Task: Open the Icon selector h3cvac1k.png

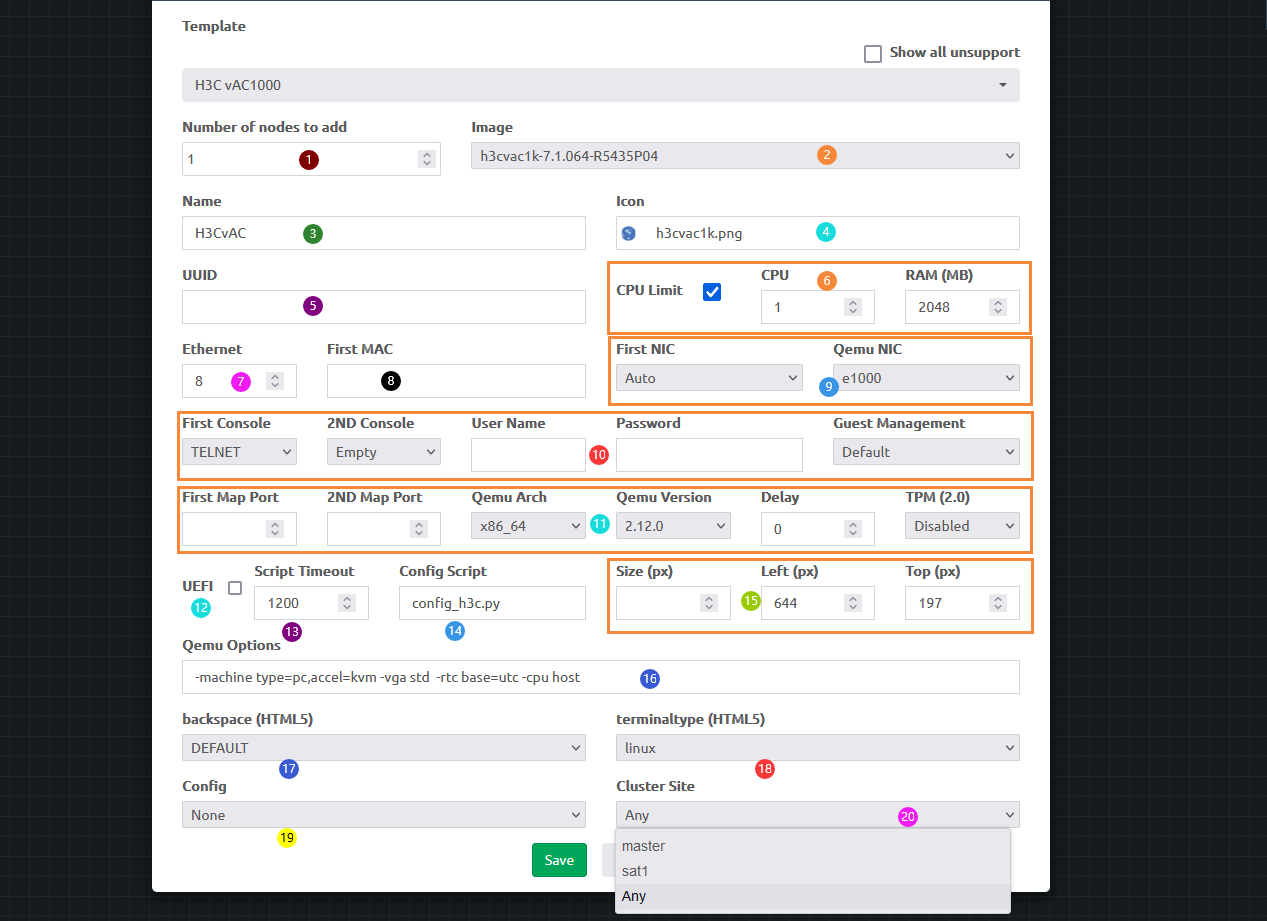Action: point(818,233)
